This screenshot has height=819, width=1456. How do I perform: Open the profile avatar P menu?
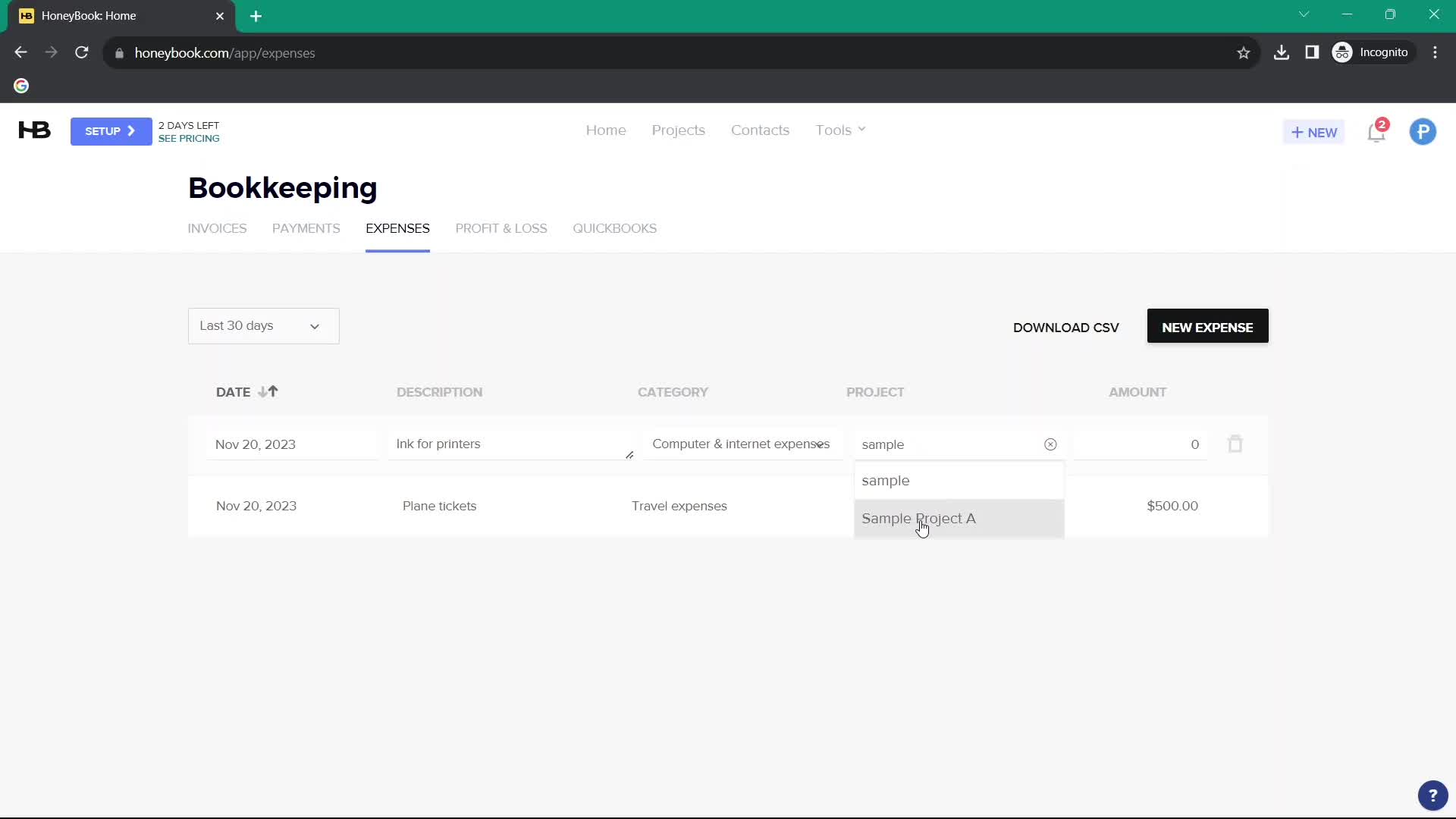pyautogui.click(x=1423, y=132)
